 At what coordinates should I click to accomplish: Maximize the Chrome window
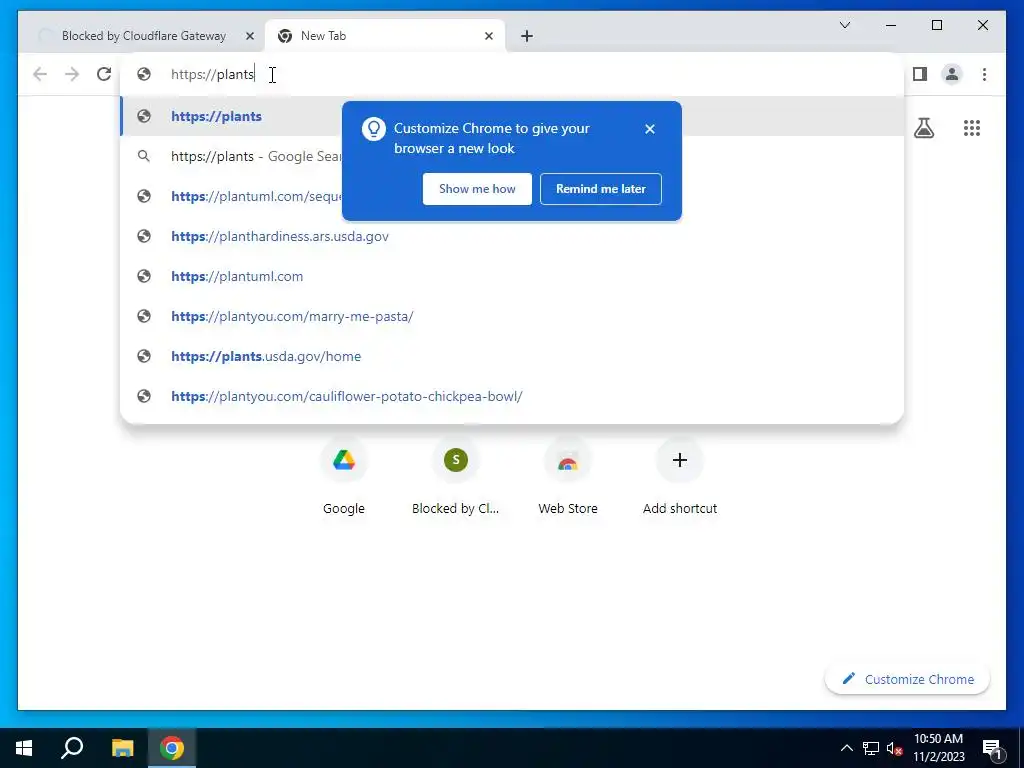point(936,25)
